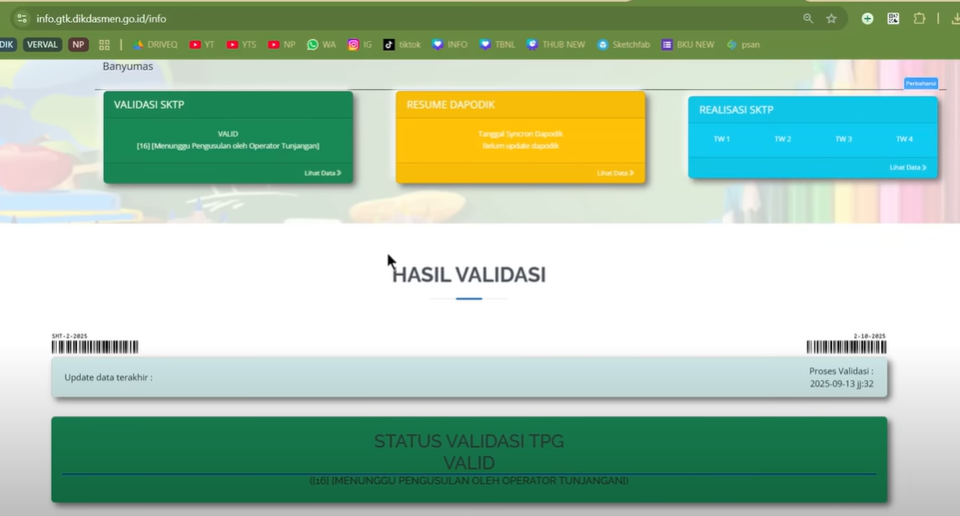Viewport: 960px width, 516px height.
Task: Open the tiktok bookmark
Action: click(402, 45)
